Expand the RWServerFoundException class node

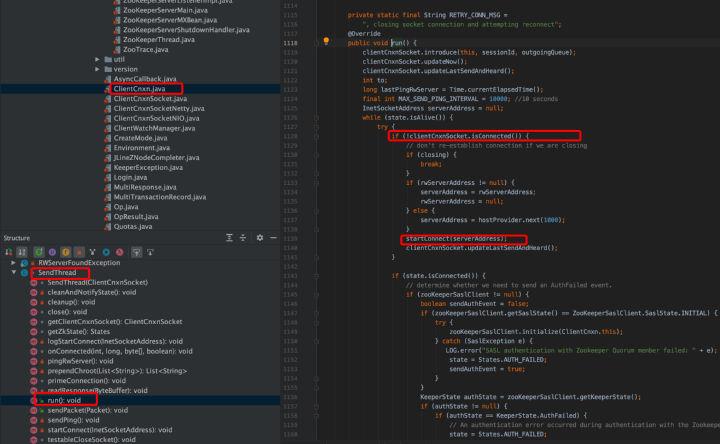(x=13, y=262)
